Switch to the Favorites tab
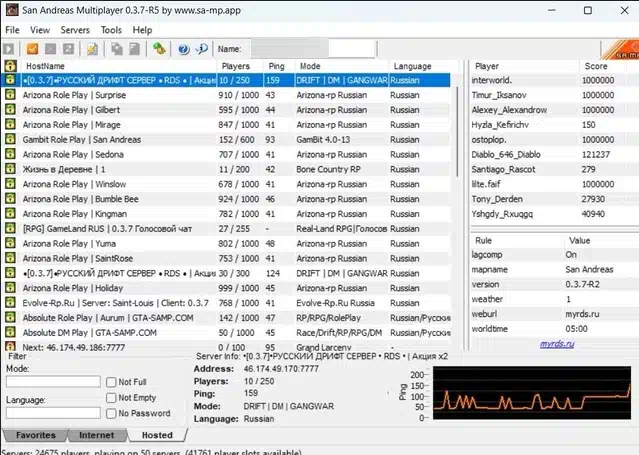This screenshot has height=455, width=639. [35, 435]
